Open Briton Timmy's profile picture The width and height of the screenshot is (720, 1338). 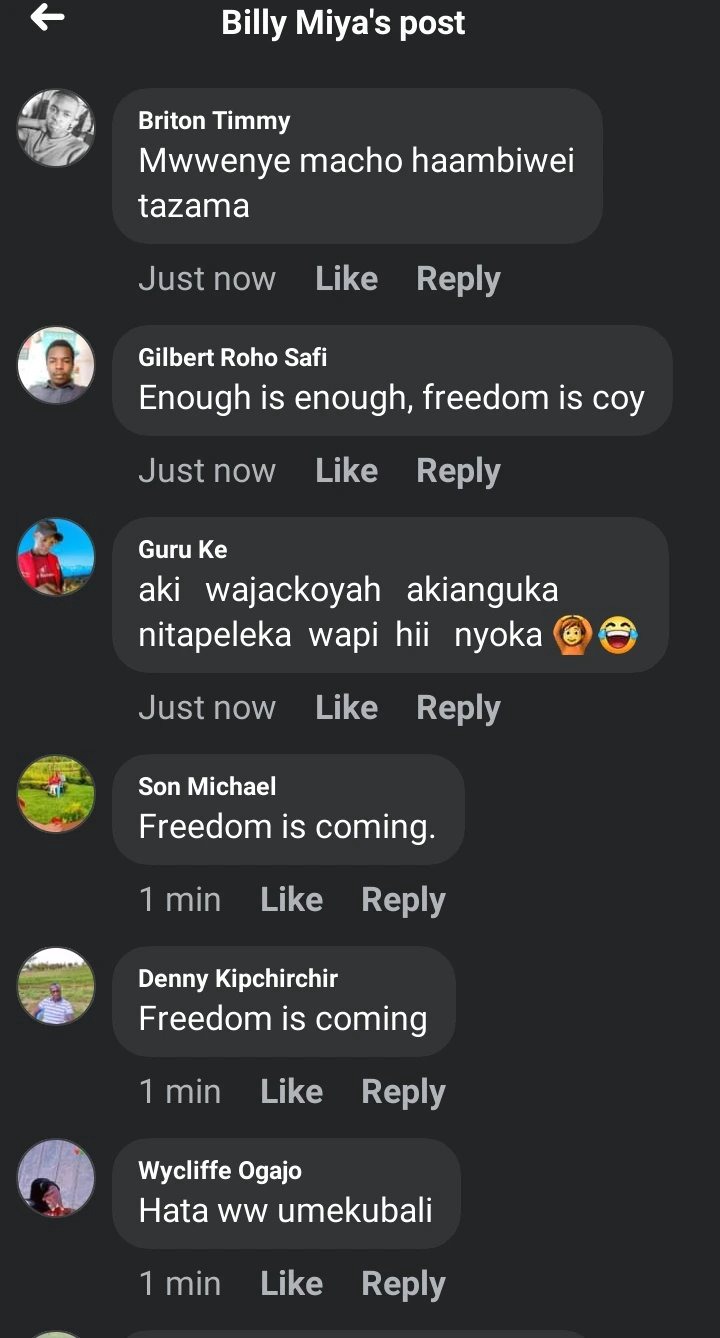pos(56,128)
